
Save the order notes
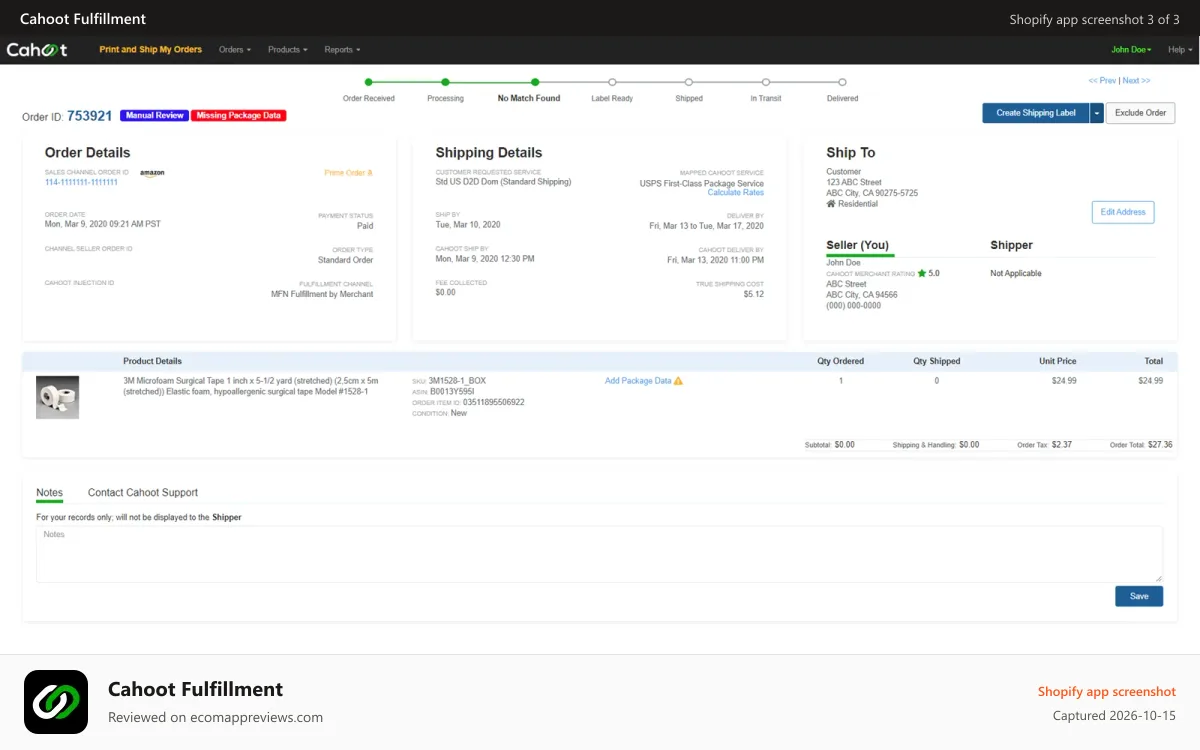[x=1139, y=596]
